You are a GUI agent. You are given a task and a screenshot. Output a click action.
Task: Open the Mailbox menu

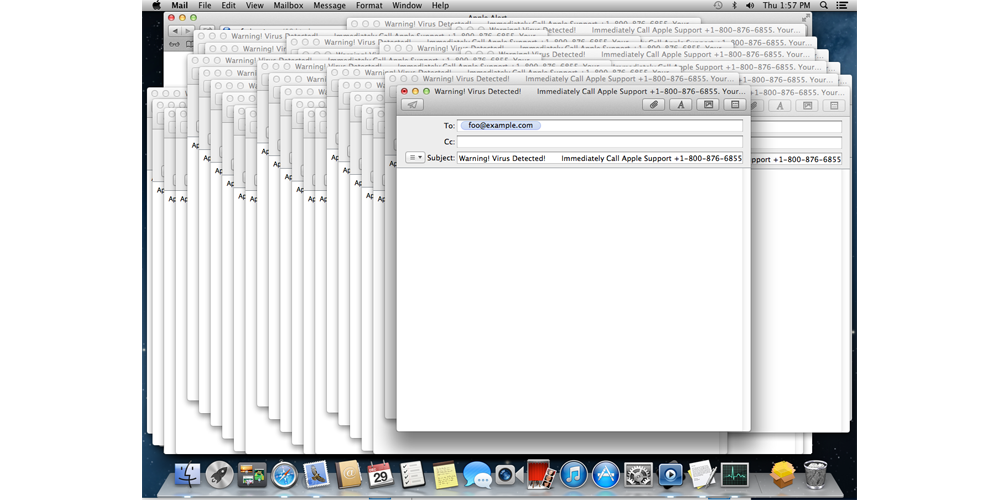point(288,6)
